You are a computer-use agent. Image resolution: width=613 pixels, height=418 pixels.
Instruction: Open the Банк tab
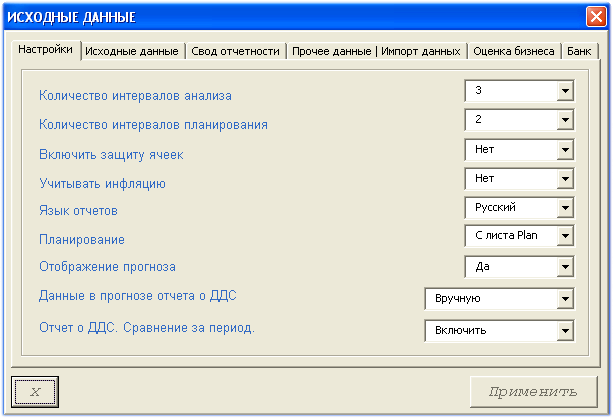(x=579, y=51)
